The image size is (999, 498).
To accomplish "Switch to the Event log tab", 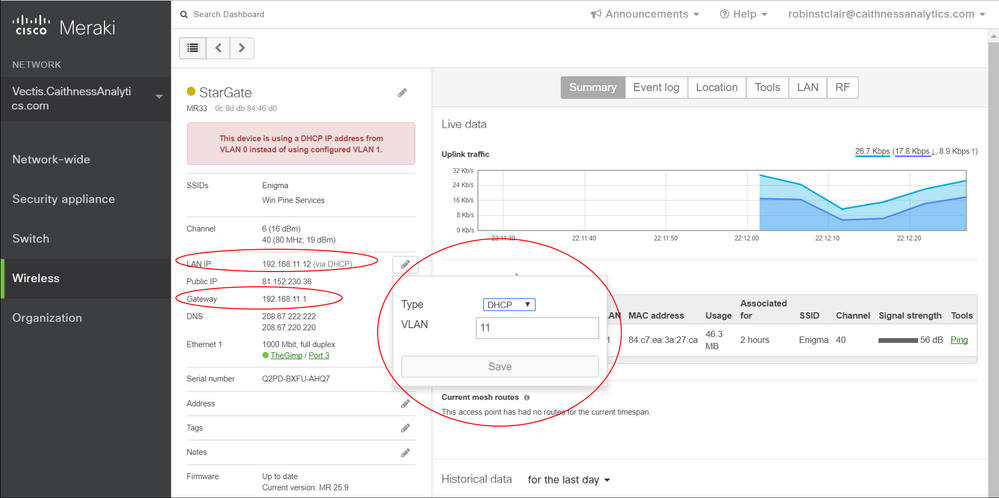I will [656, 88].
